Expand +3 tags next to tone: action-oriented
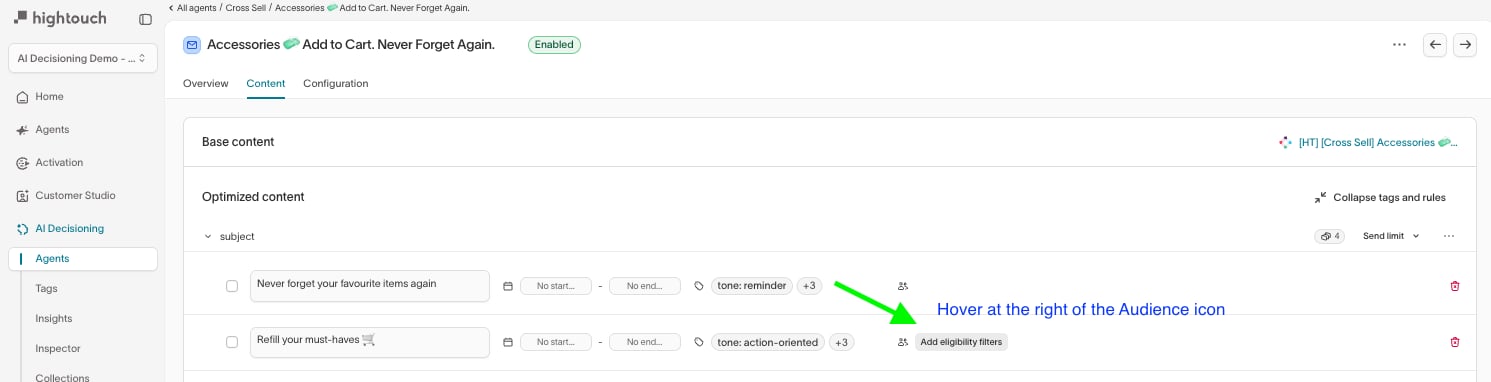 (x=842, y=342)
